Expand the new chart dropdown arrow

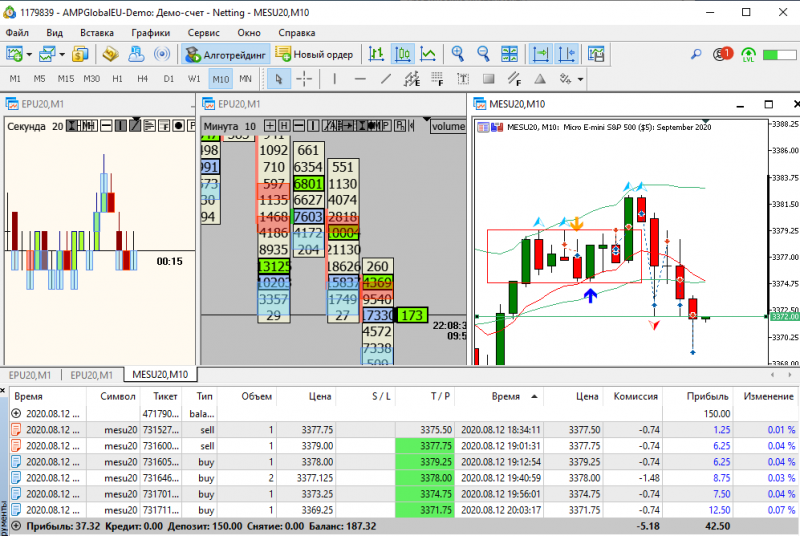[29, 55]
